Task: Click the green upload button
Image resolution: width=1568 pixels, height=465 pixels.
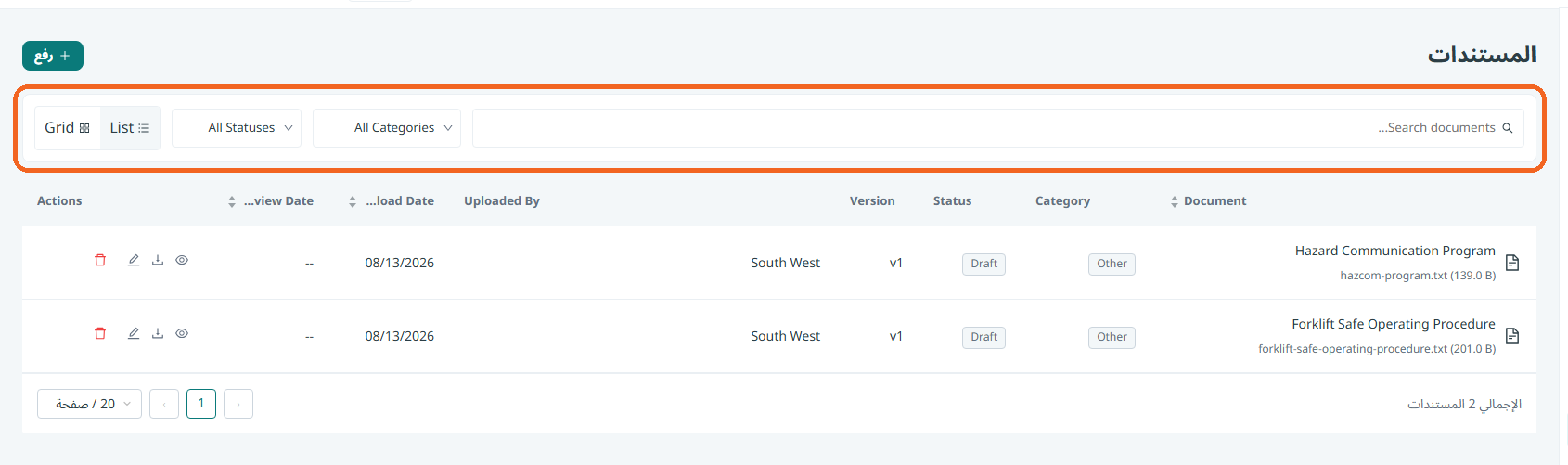Action: [53, 56]
